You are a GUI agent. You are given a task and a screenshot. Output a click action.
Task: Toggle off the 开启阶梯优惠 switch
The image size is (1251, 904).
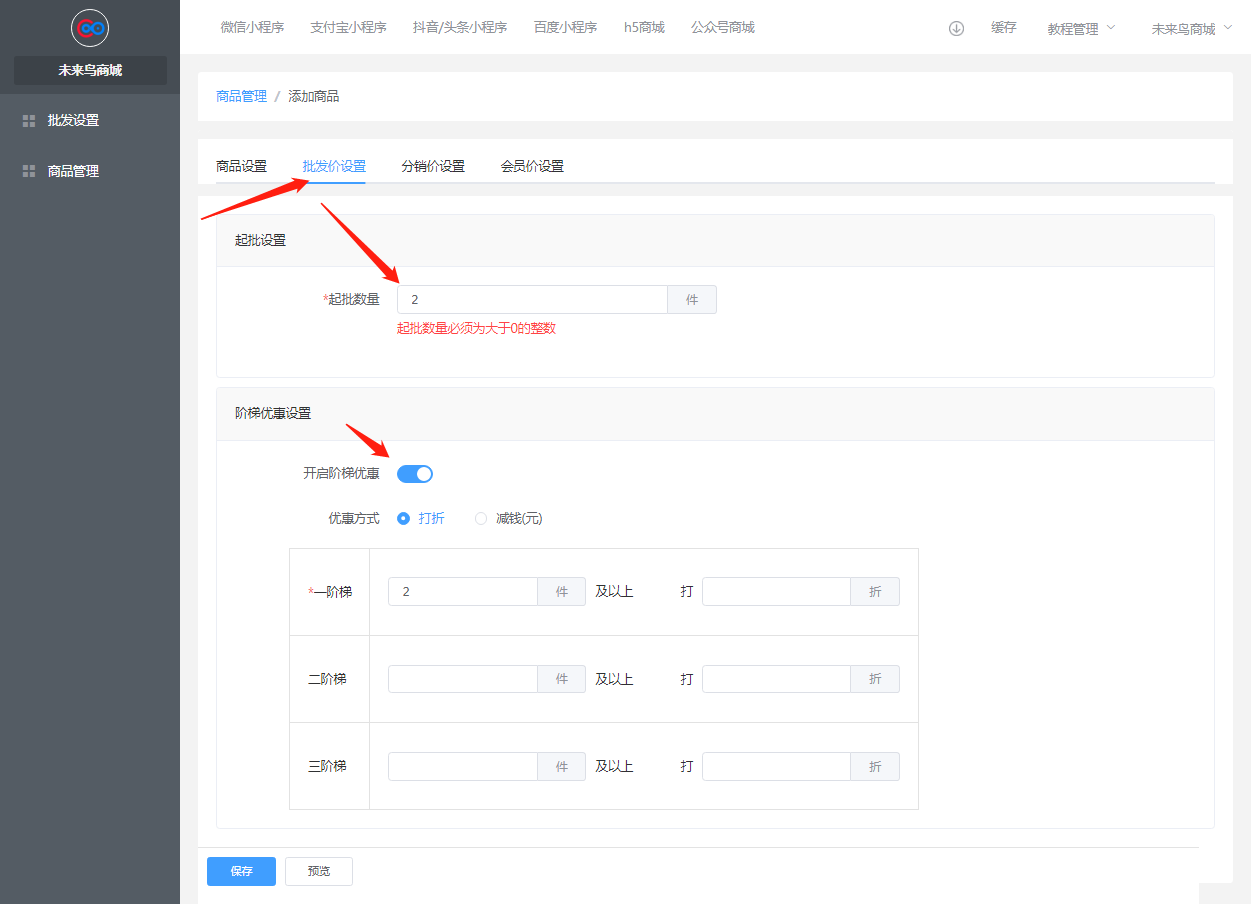415,474
